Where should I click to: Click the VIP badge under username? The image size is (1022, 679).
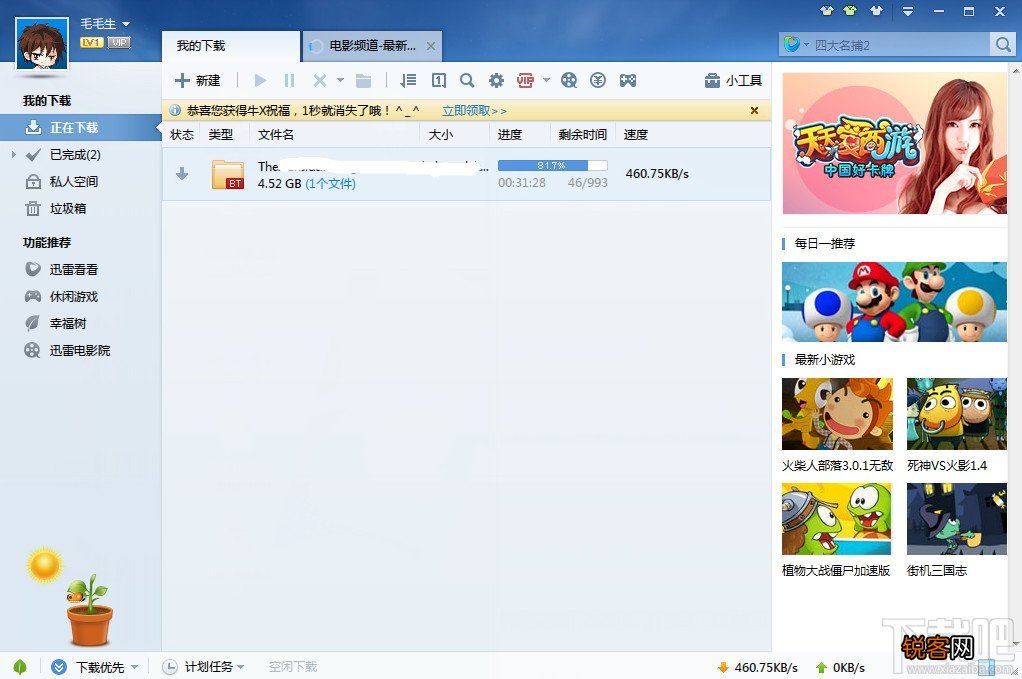[119, 42]
